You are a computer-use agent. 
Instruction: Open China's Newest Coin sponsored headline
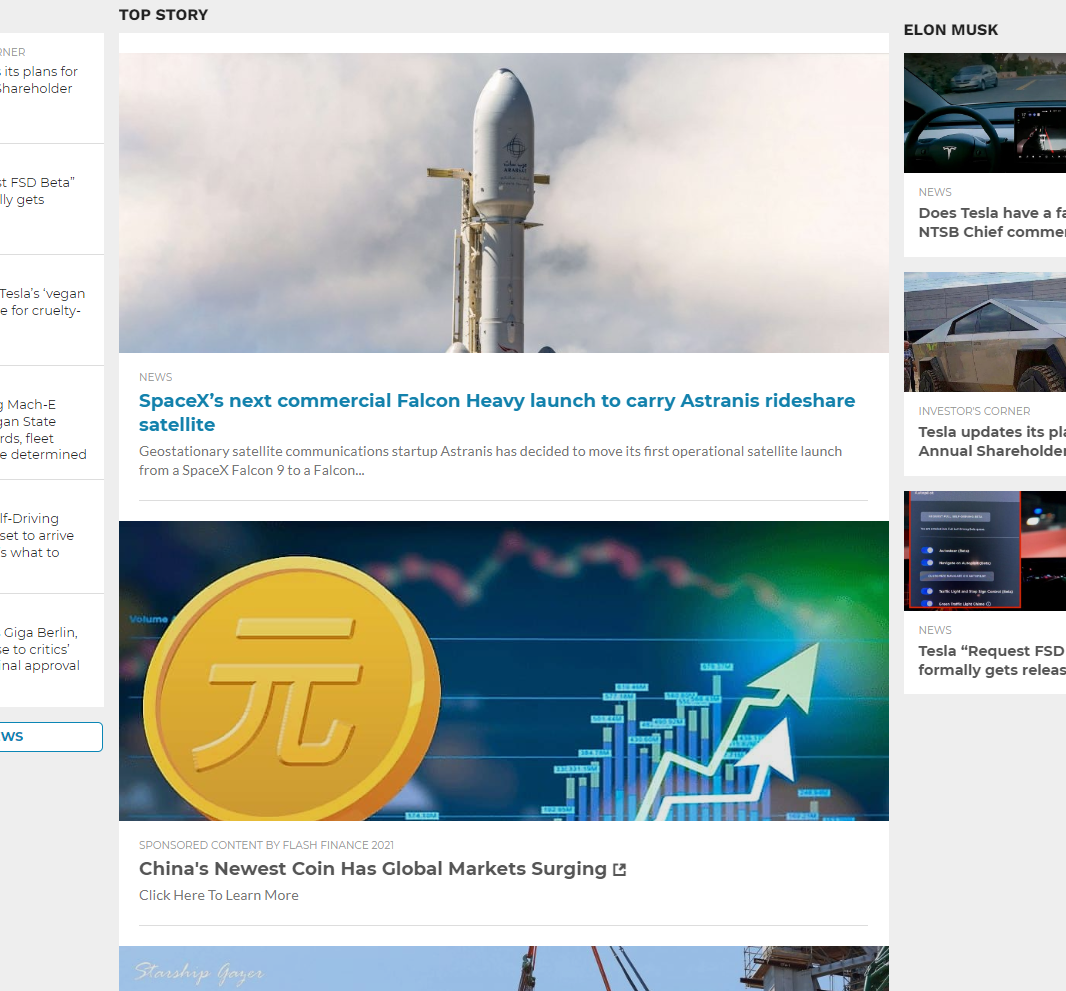(x=373, y=869)
